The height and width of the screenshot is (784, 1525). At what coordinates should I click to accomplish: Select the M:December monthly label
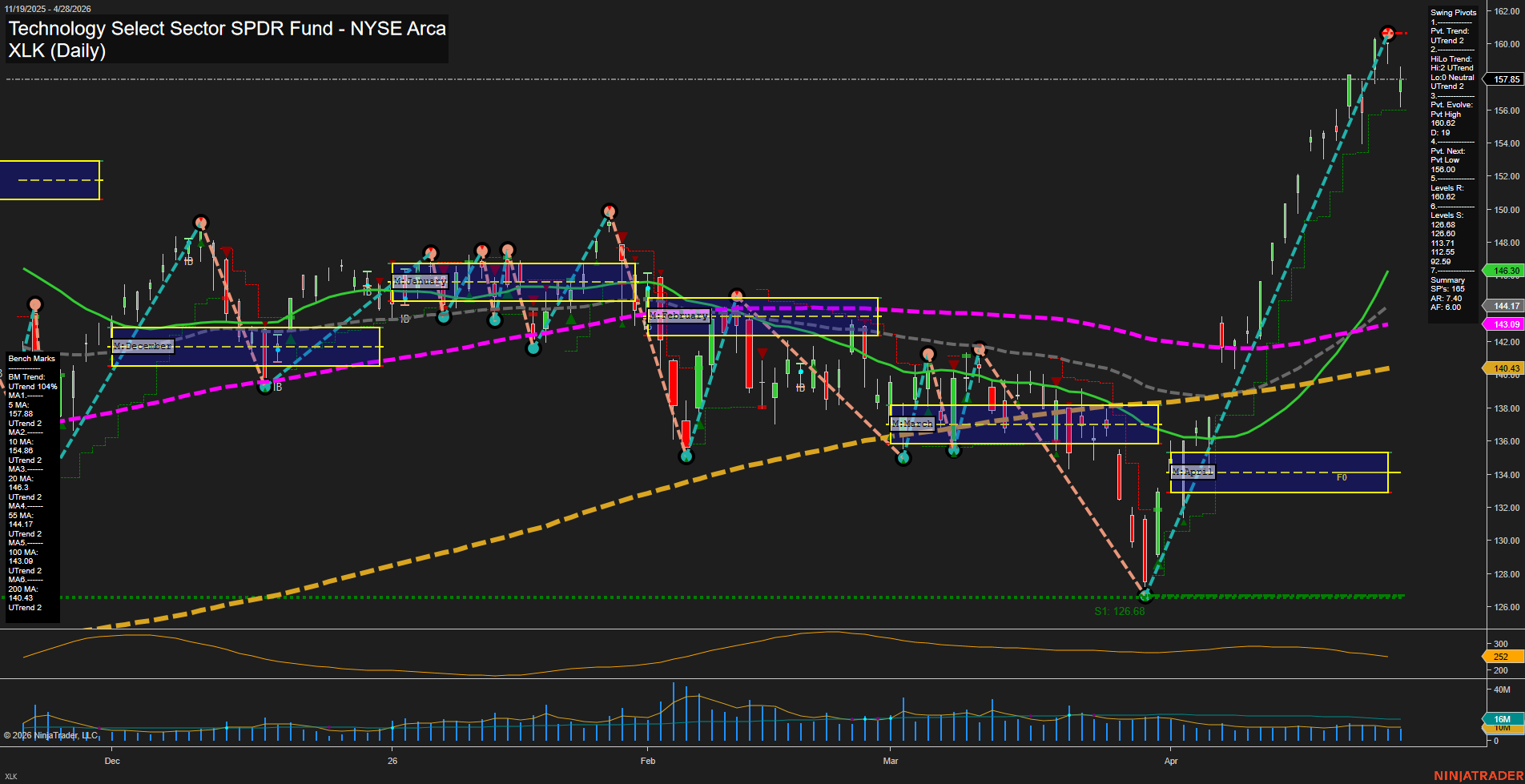click(143, 346)
